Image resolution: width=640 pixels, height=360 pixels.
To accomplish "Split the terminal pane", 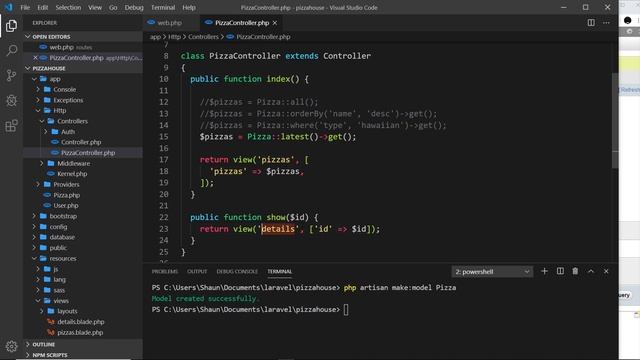I will [x=560, y=271].
